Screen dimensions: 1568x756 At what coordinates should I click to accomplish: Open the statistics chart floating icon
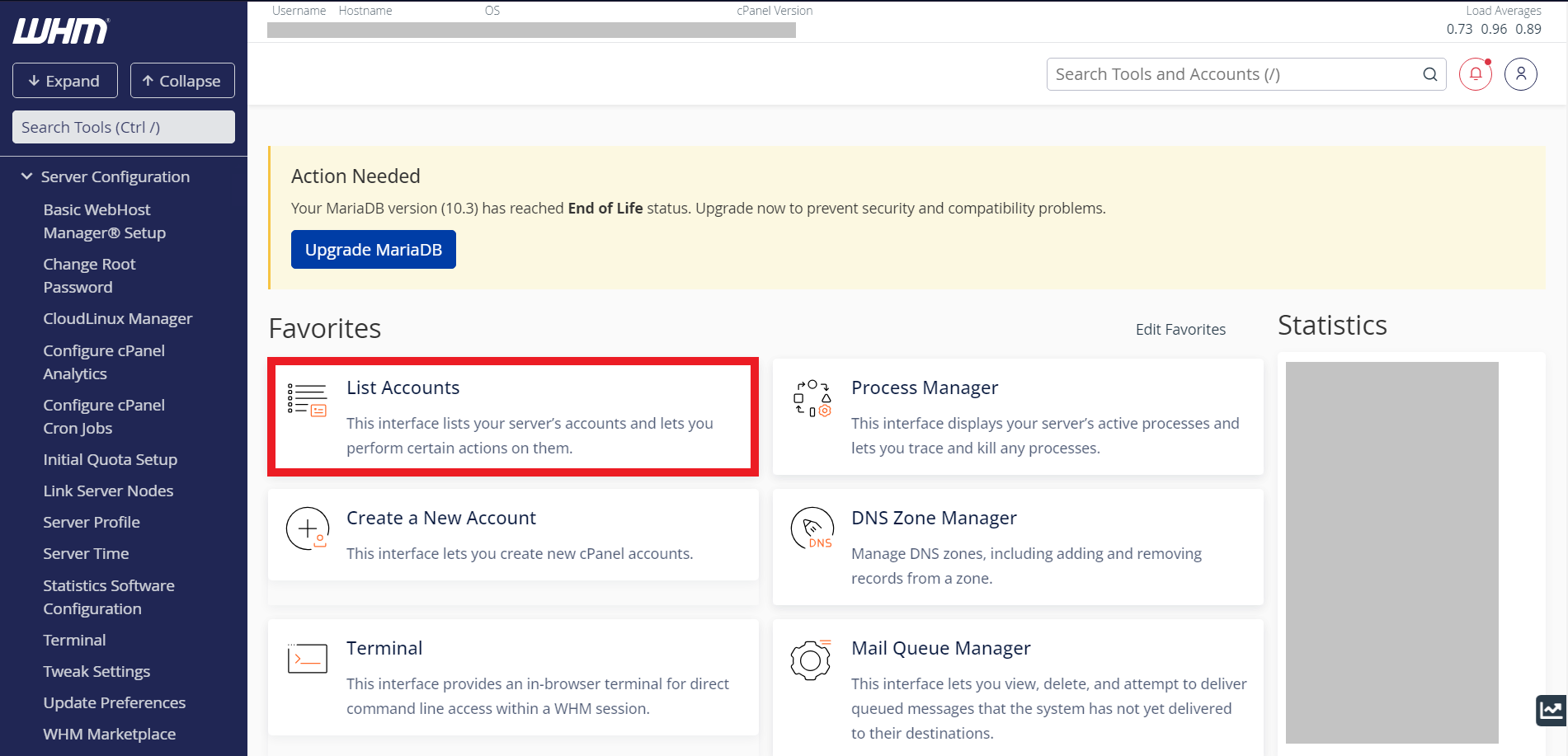tap(1552, 710)
